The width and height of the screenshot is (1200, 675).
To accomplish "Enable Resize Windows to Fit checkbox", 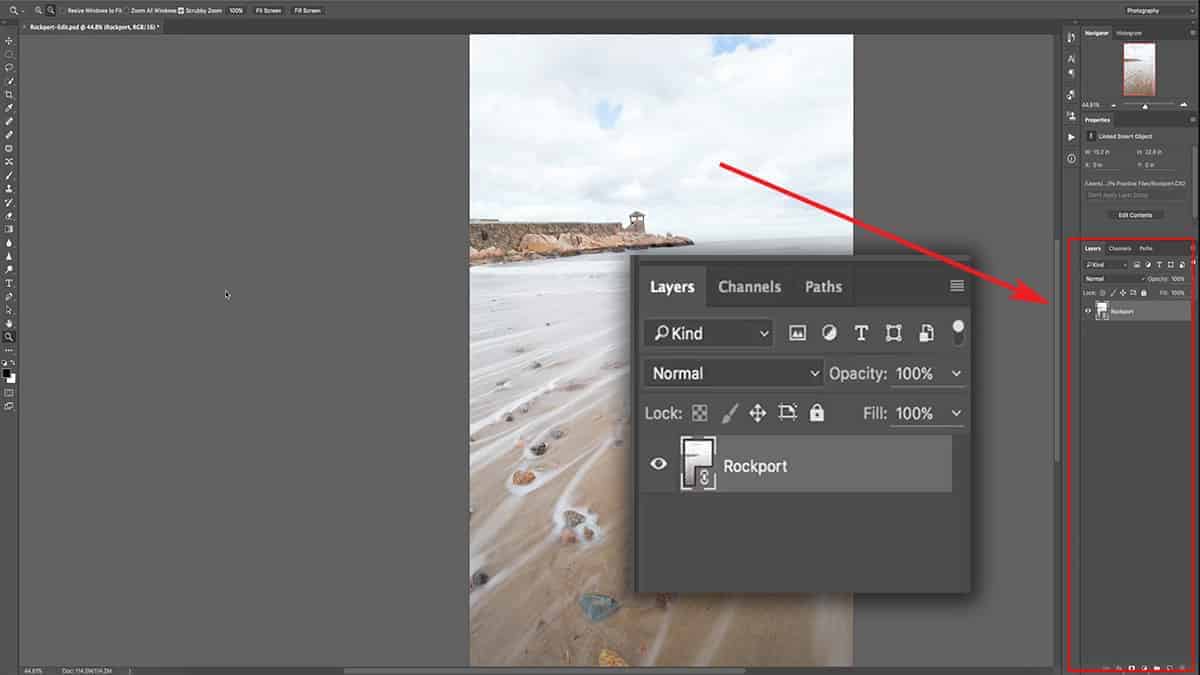I will (x=63, y=10).
